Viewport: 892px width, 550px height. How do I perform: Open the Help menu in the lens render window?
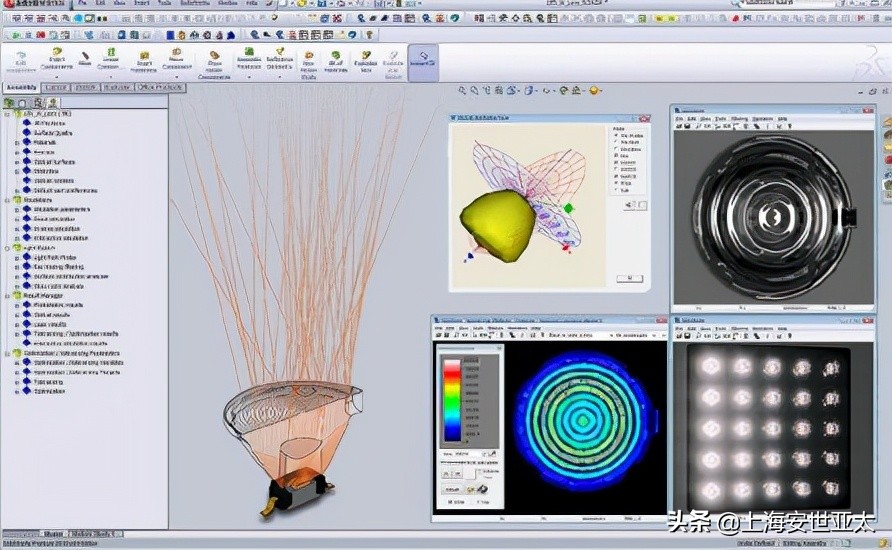click(783, 118)
